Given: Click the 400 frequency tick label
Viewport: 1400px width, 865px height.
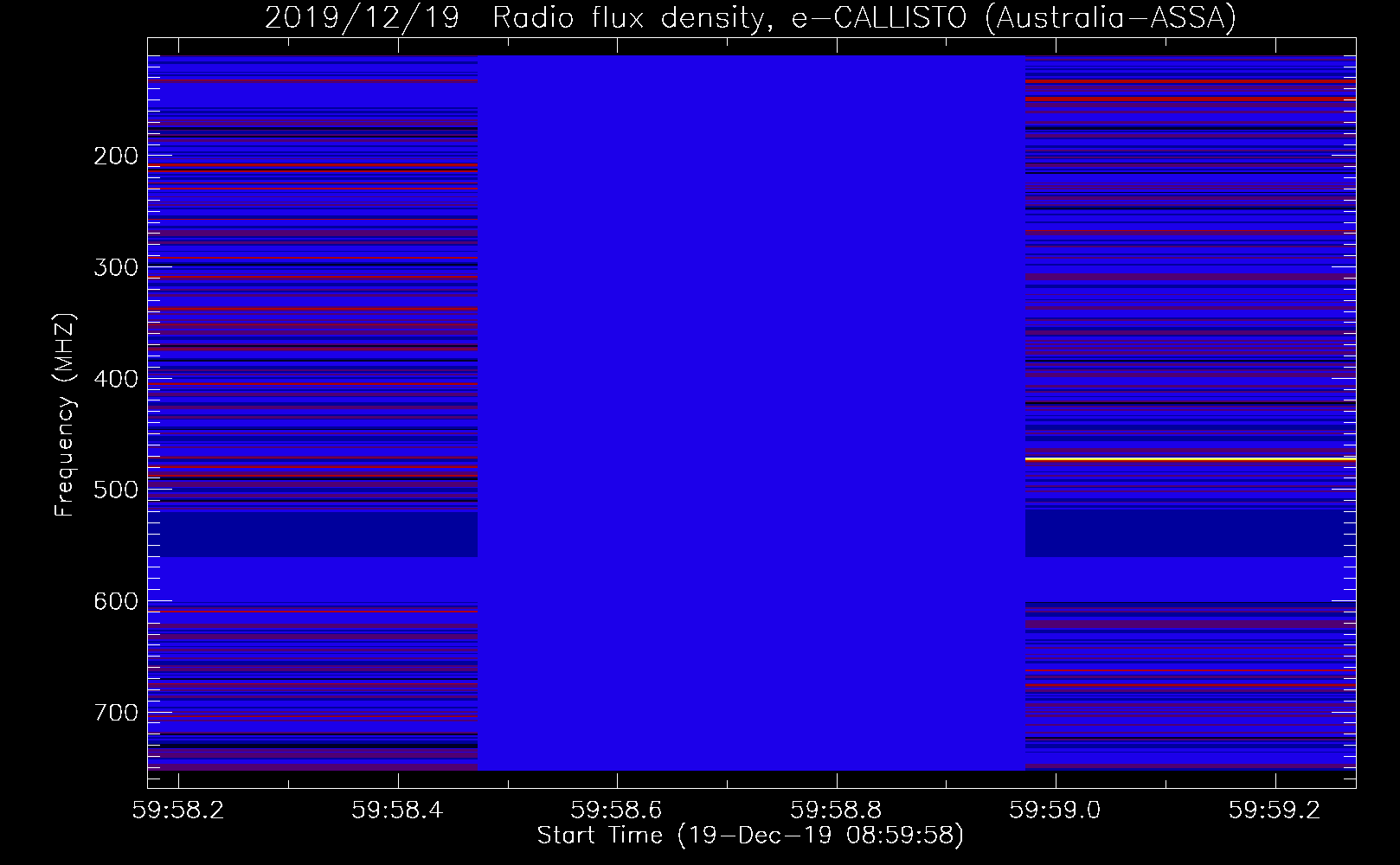Looking at the screenshot, I should [116, 379].
